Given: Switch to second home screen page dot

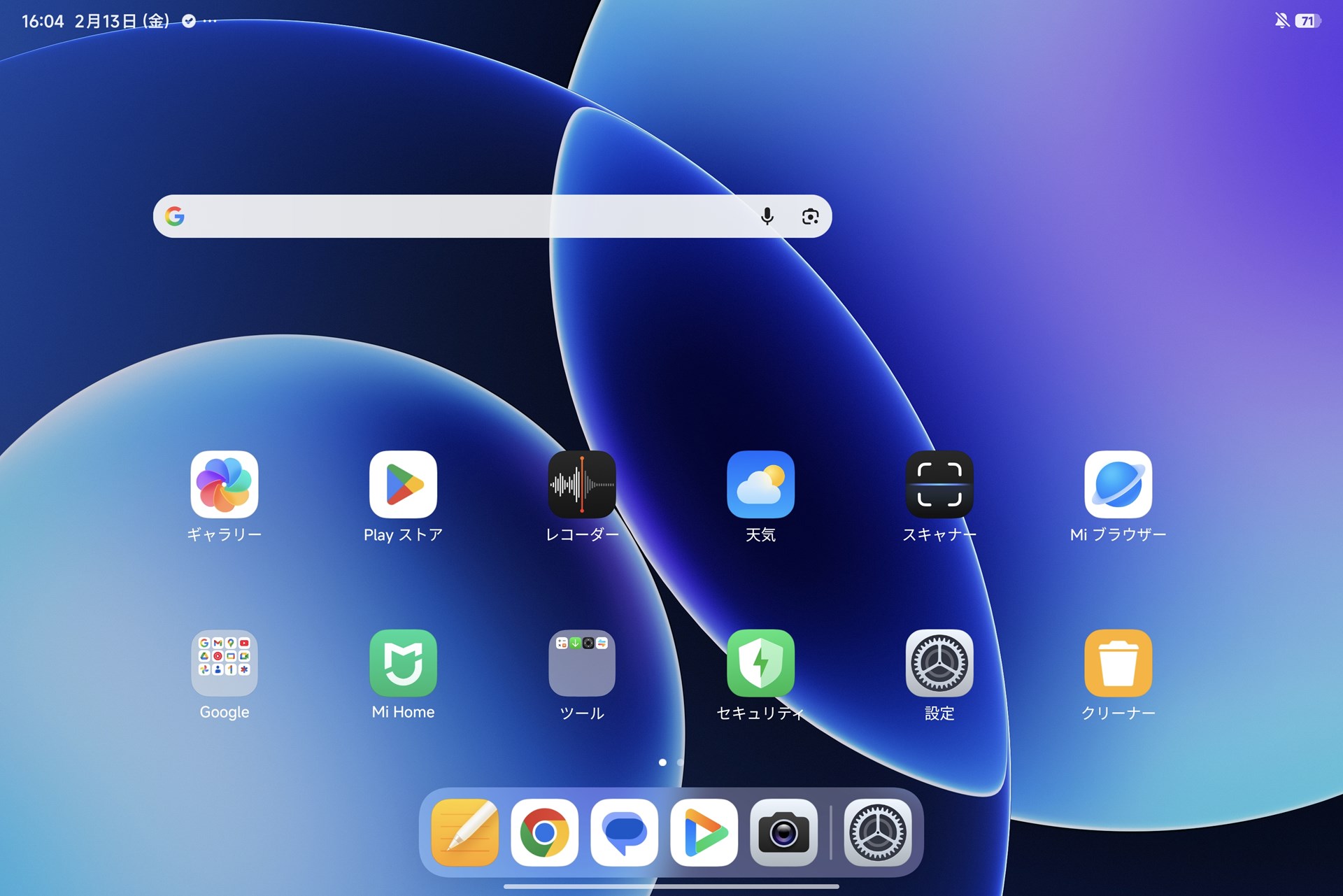Looking at the screenshot, I should (680, 762).
